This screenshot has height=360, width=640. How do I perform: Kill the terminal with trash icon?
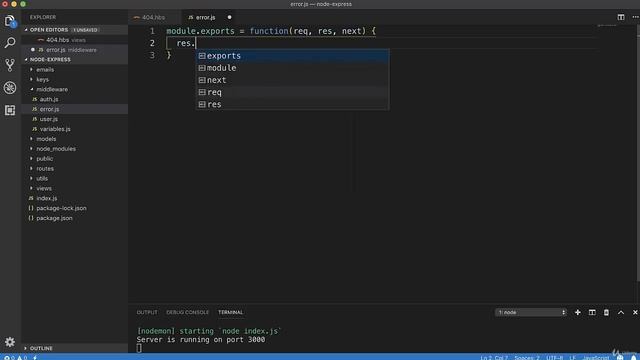606,312
